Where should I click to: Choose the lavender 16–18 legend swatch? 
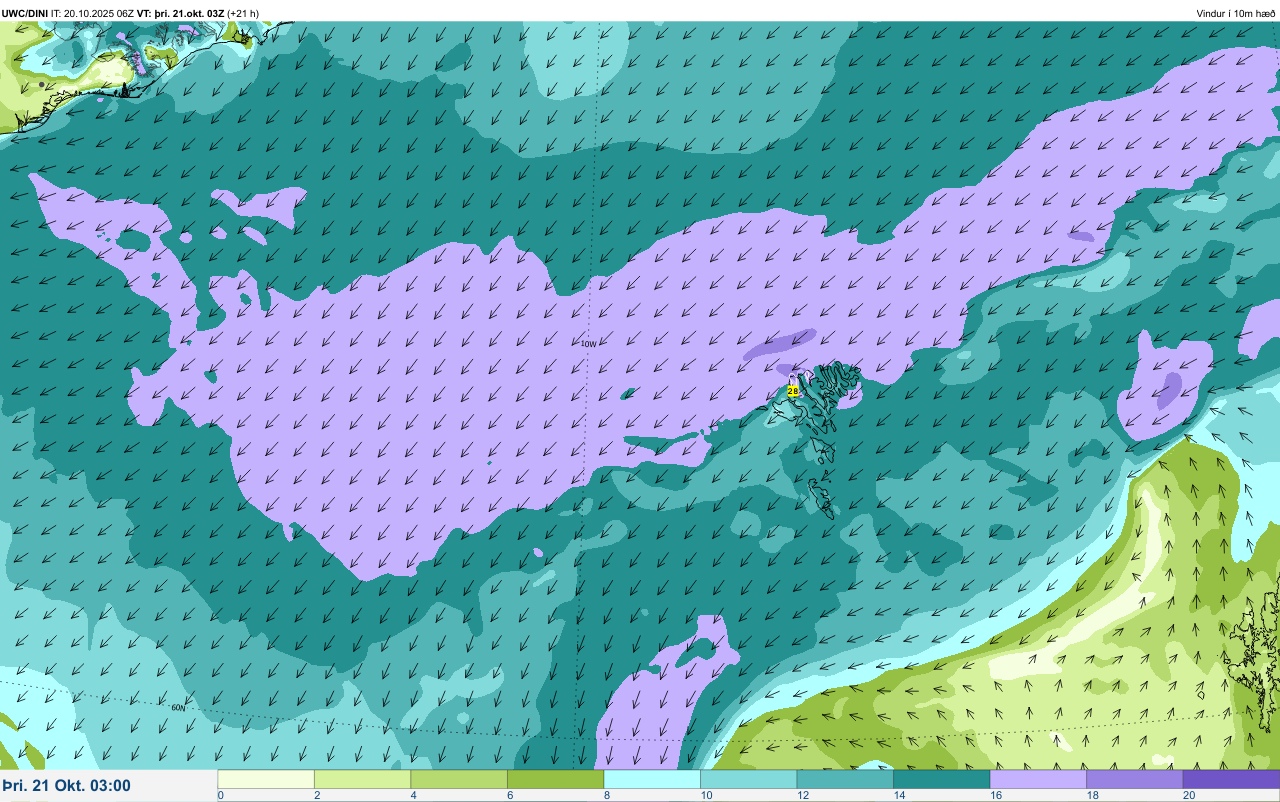(1038, 779)
